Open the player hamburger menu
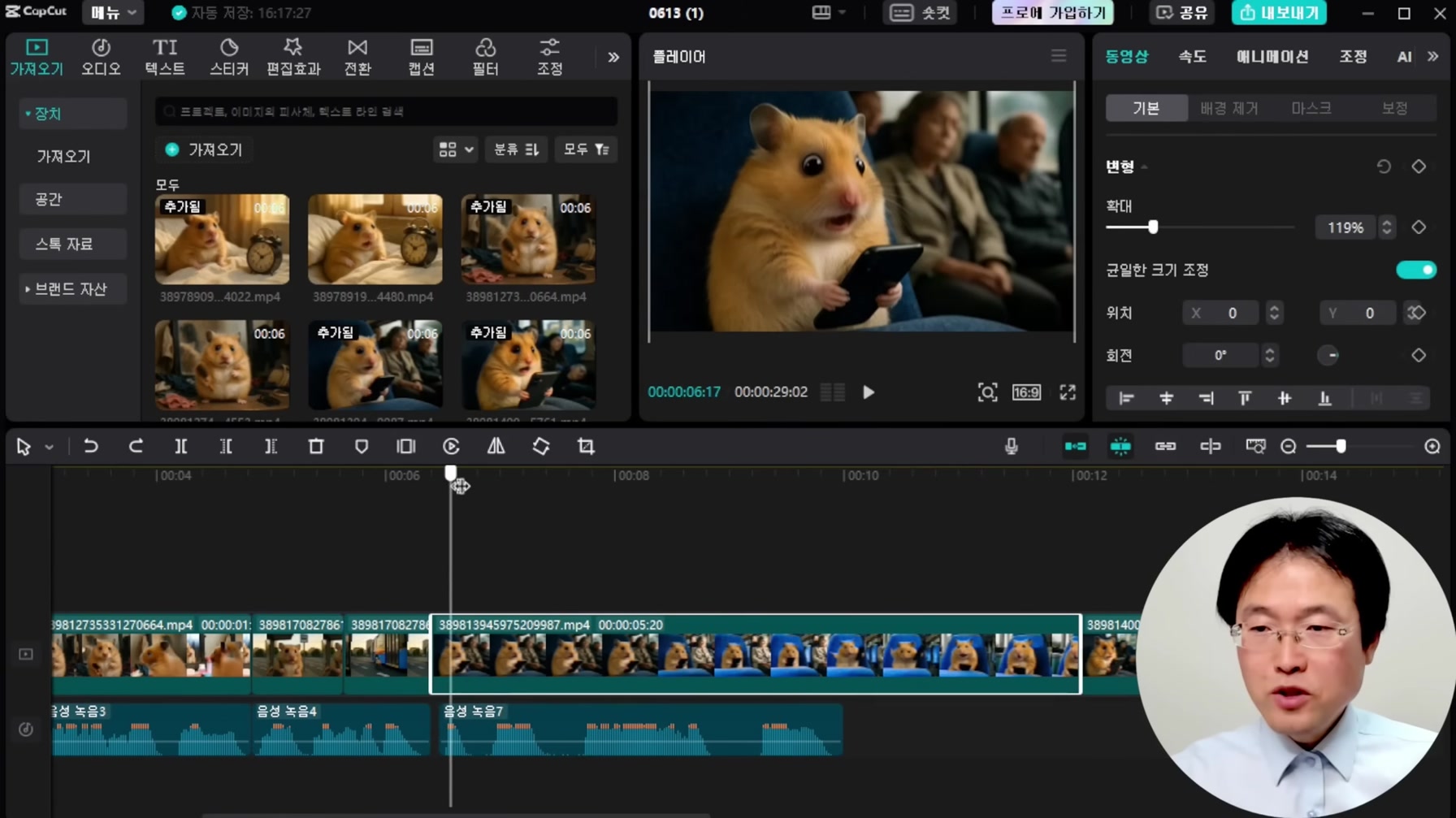 [x=1059, y=56]
